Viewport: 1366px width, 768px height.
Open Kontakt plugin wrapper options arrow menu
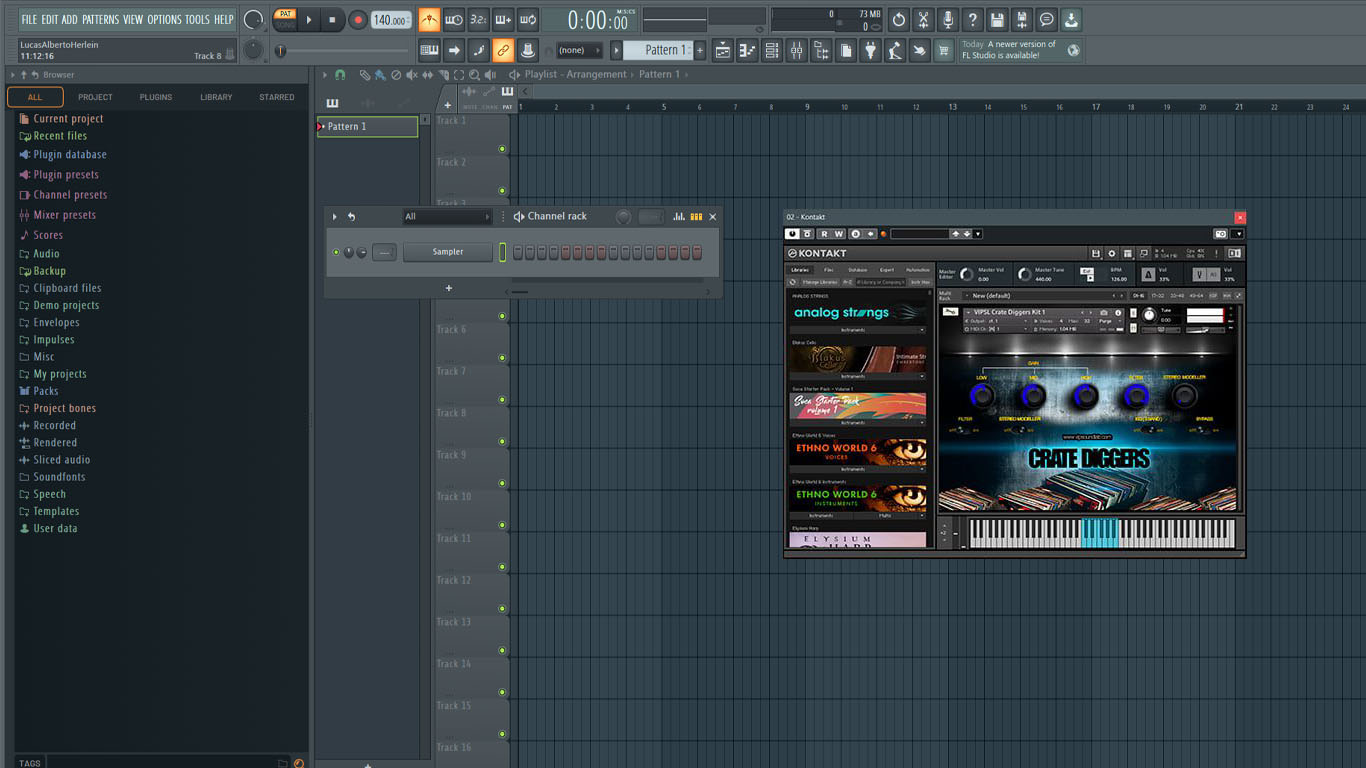coord(1238,234)
